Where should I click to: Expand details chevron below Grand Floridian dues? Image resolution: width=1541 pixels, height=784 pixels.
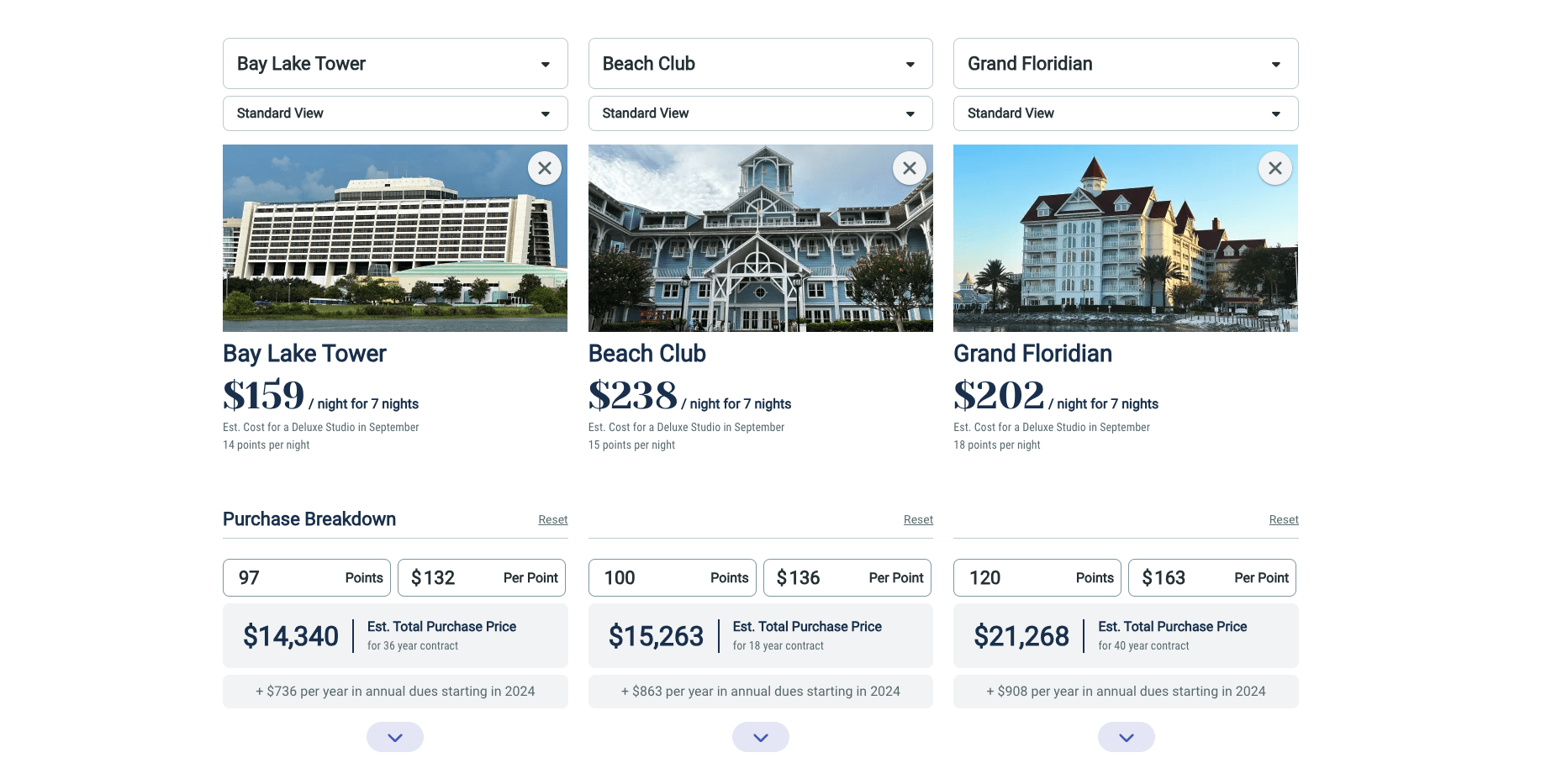1127,737
